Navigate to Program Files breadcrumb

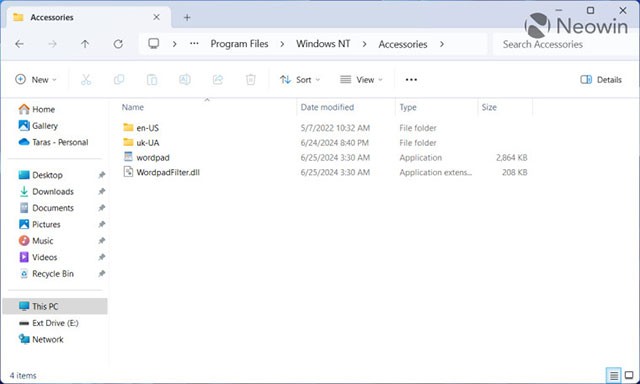240,44
